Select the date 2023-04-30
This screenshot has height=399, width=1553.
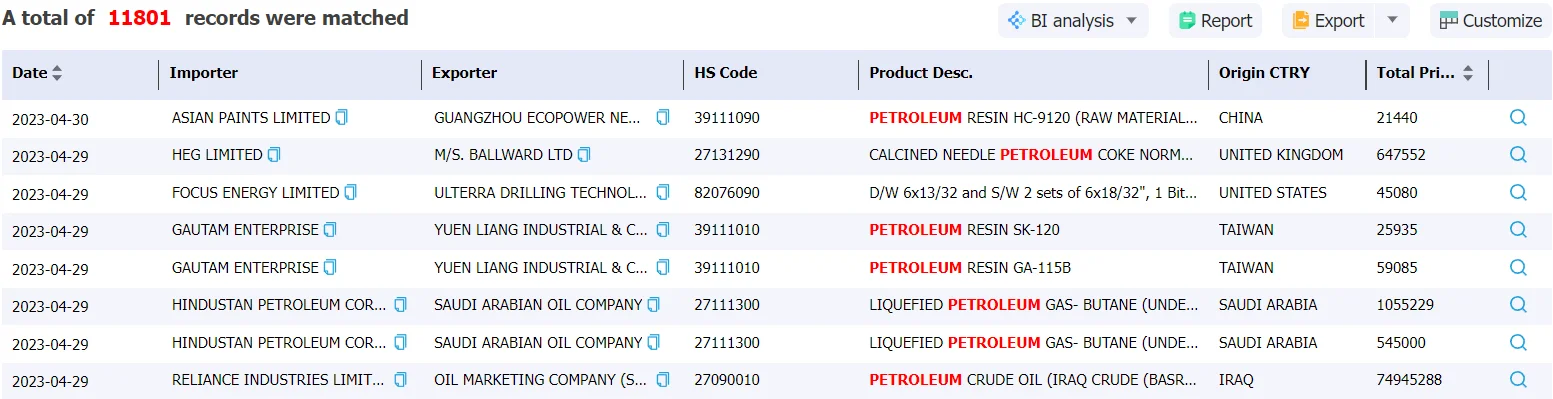coord(50,119)
